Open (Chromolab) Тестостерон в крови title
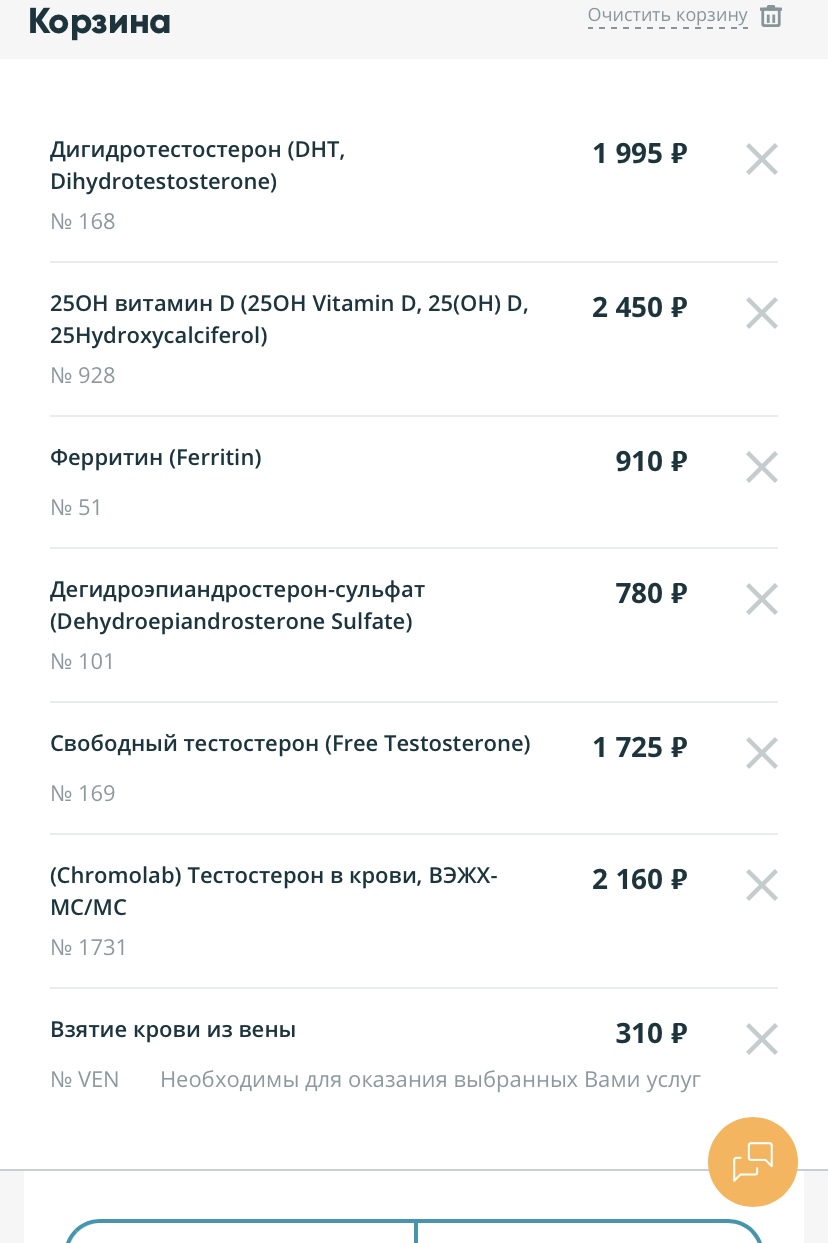Viewport: 828px width, 1243px height. coord(273,892)
